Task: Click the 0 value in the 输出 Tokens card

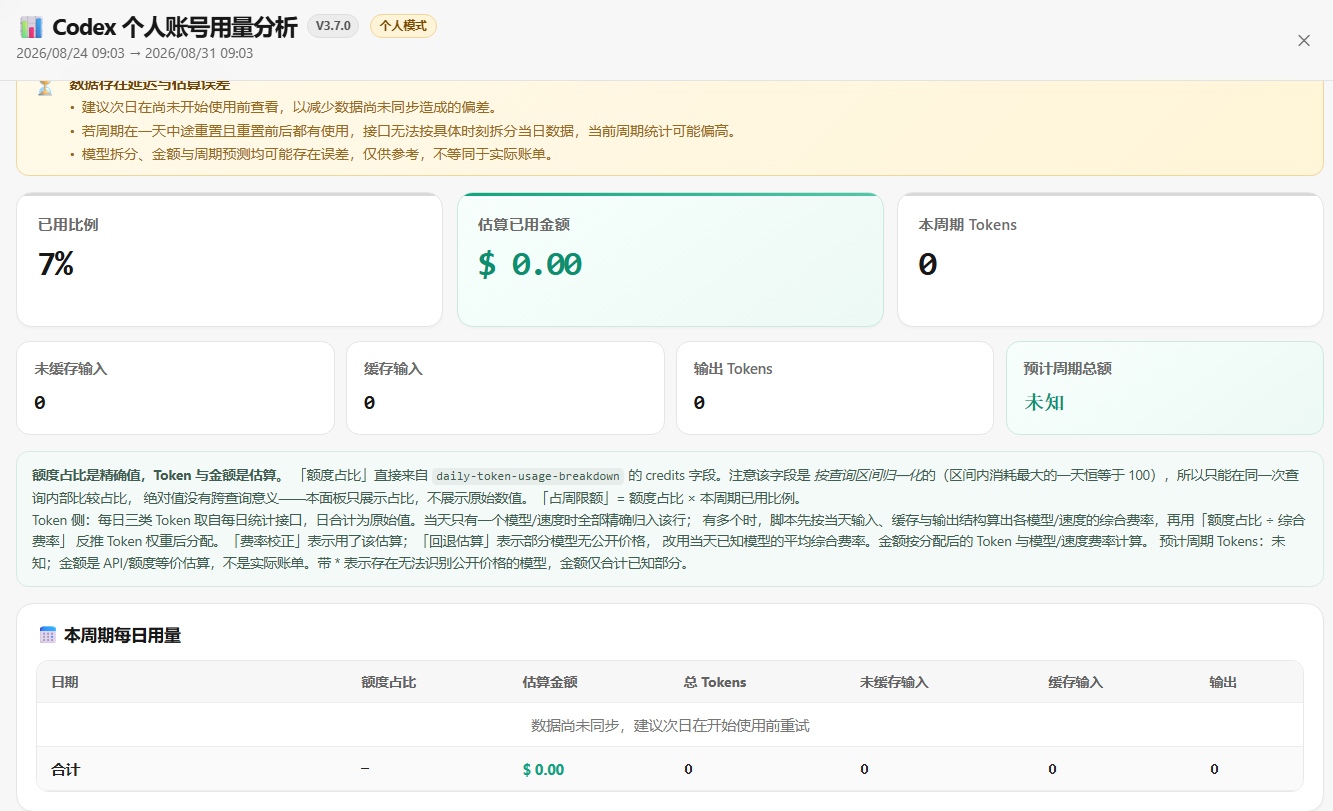Action: click(700, 403)
